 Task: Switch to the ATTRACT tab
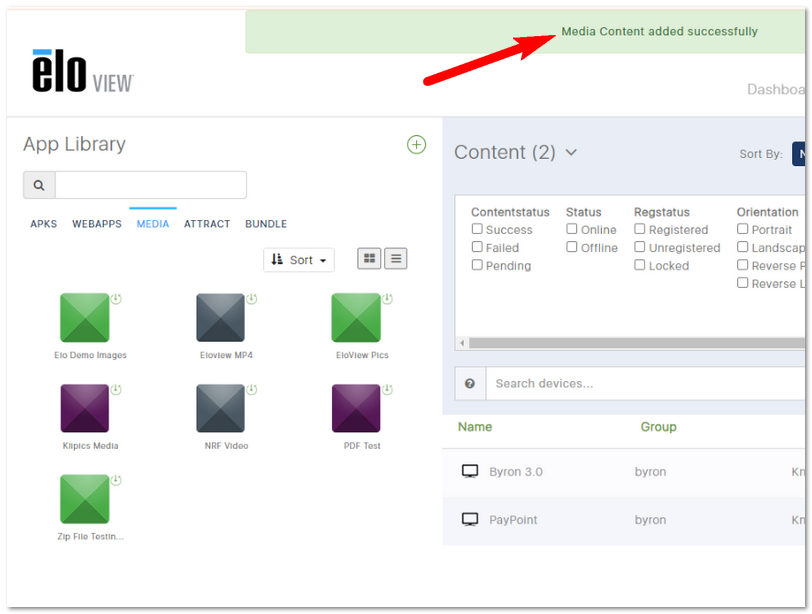point(207,224)
